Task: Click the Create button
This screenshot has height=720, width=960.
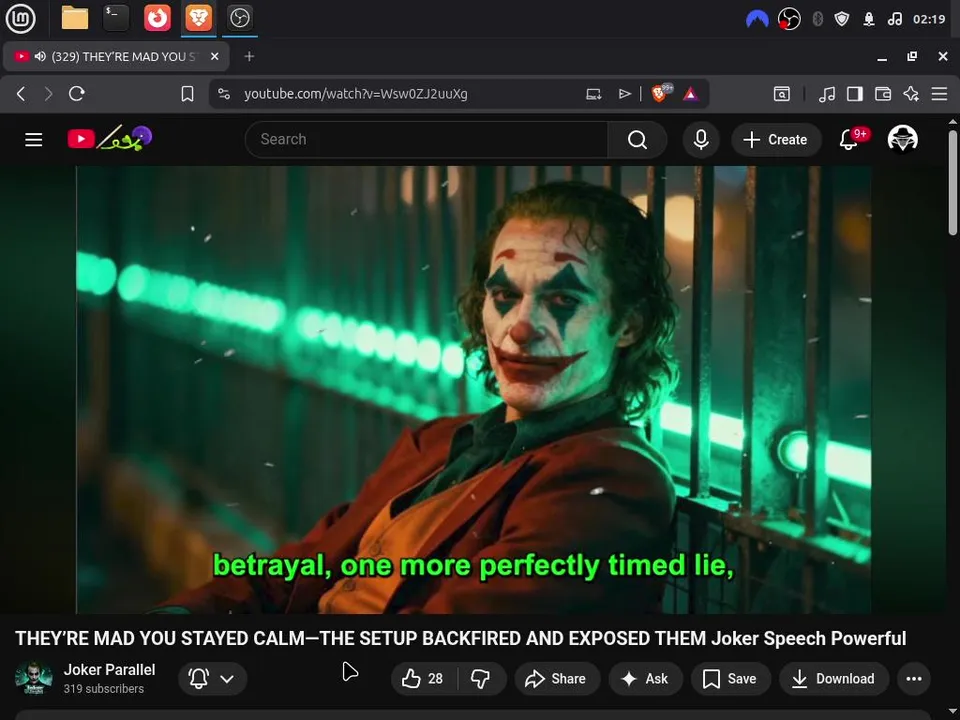Action: [776, 140]
